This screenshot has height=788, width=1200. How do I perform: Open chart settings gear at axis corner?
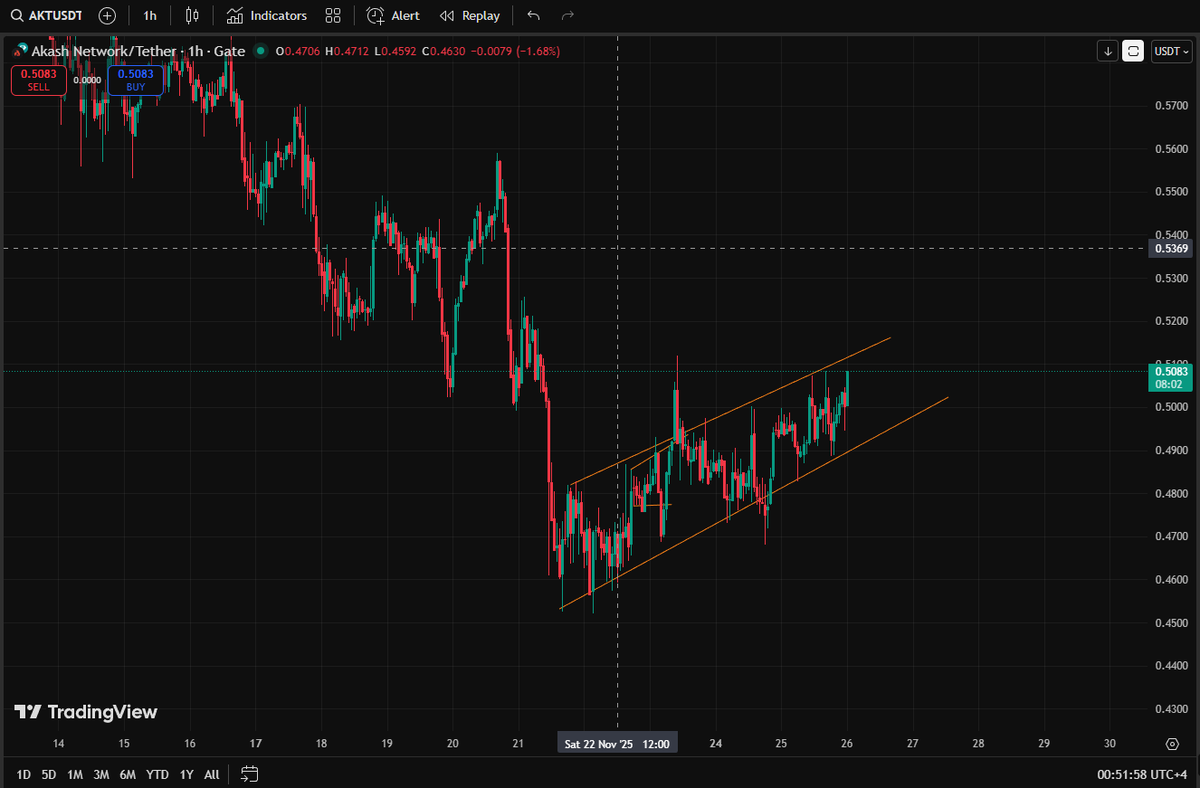pos(1172,744)
